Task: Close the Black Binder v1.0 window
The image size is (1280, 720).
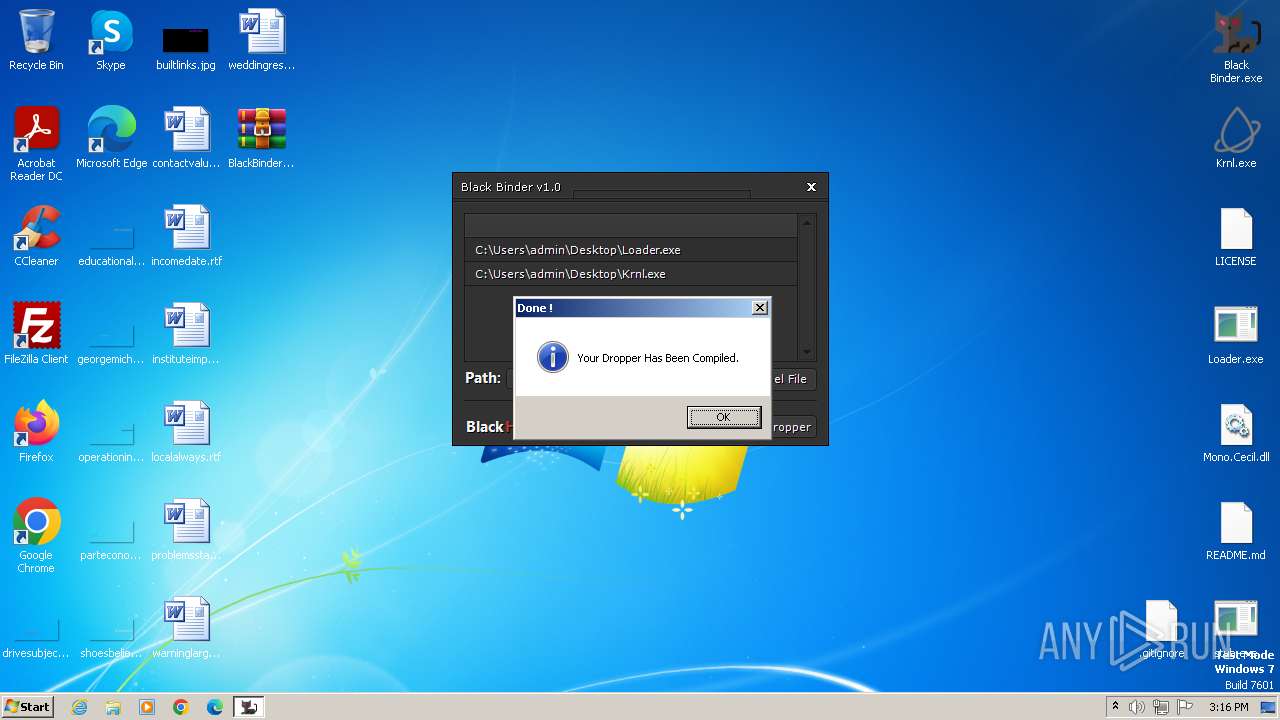Action: coord(811,187)
